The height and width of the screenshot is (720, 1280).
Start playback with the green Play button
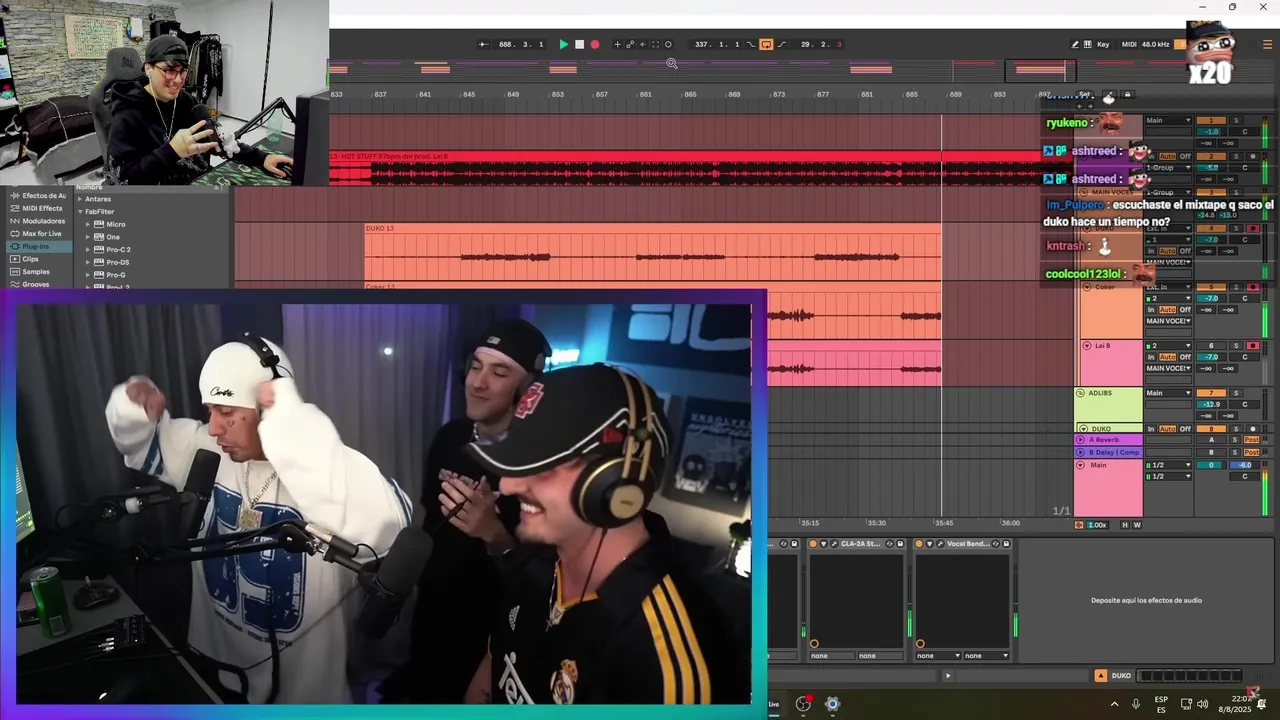(564, 44)
